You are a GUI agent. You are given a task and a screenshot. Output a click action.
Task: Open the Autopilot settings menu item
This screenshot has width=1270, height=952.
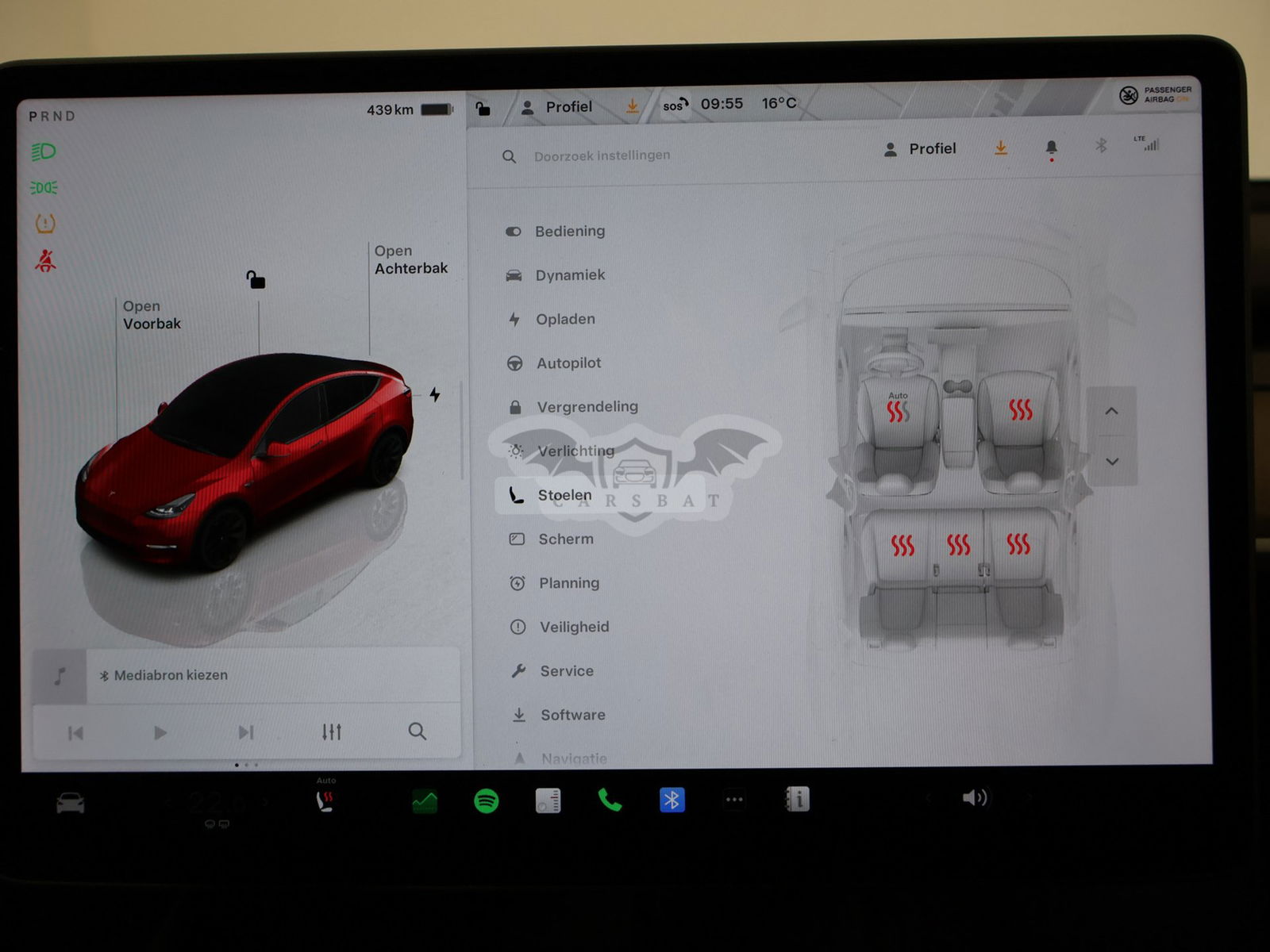tap(568, 363)
